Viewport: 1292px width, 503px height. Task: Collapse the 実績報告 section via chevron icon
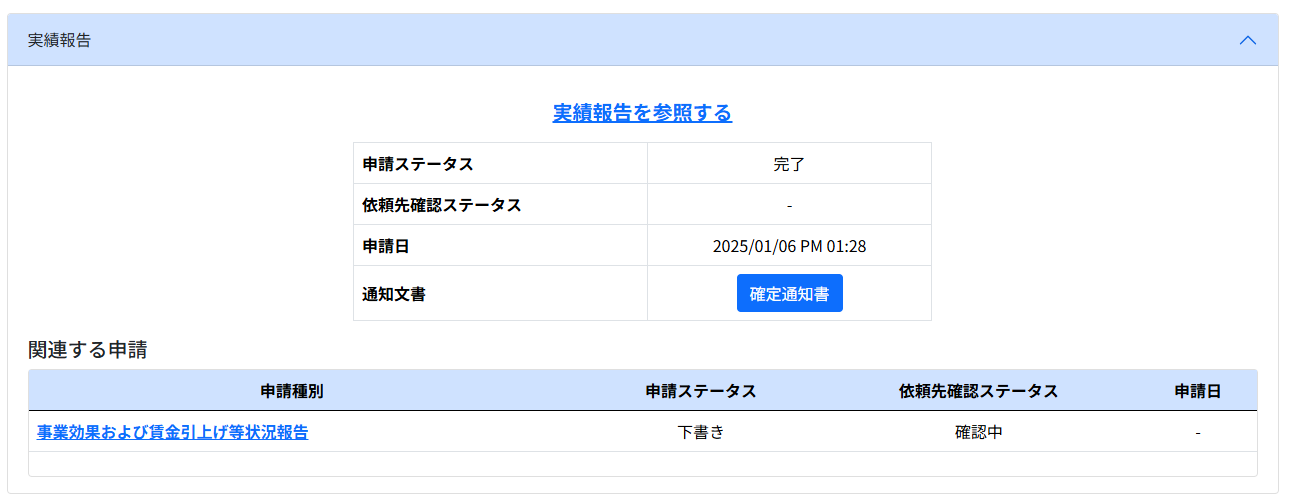[1247, 41]
